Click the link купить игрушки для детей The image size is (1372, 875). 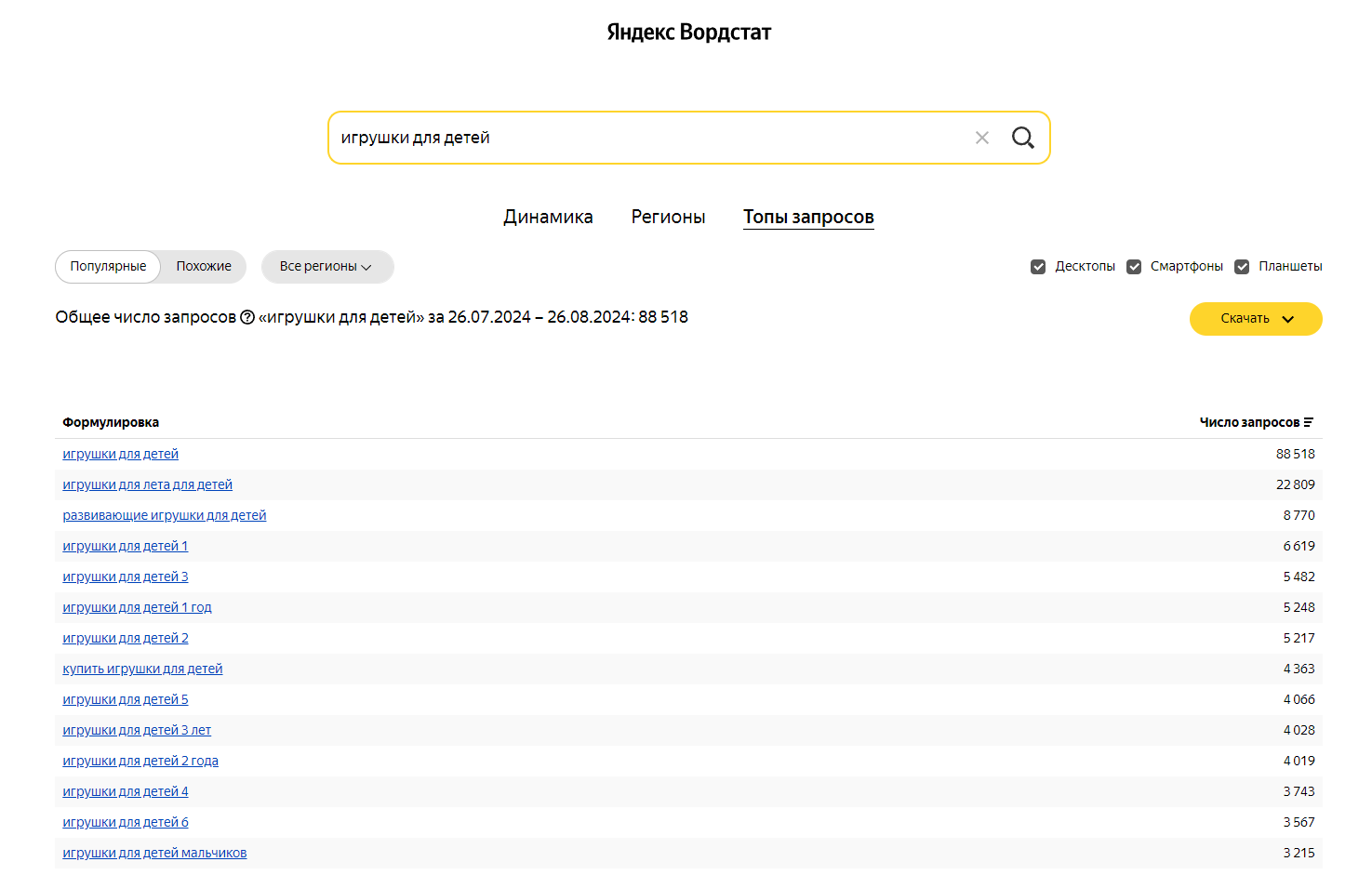(x=142, y=668)
